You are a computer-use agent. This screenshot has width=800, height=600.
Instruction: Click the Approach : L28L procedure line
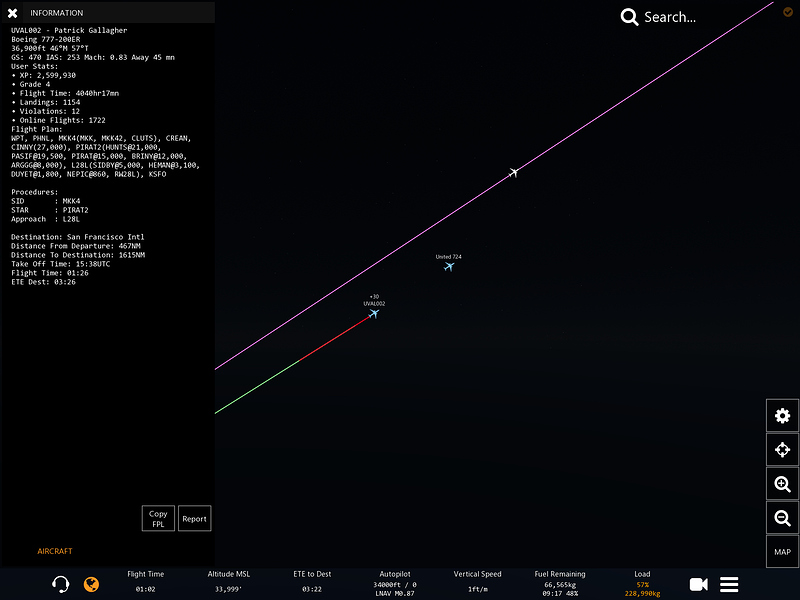[x=45, y=219]
